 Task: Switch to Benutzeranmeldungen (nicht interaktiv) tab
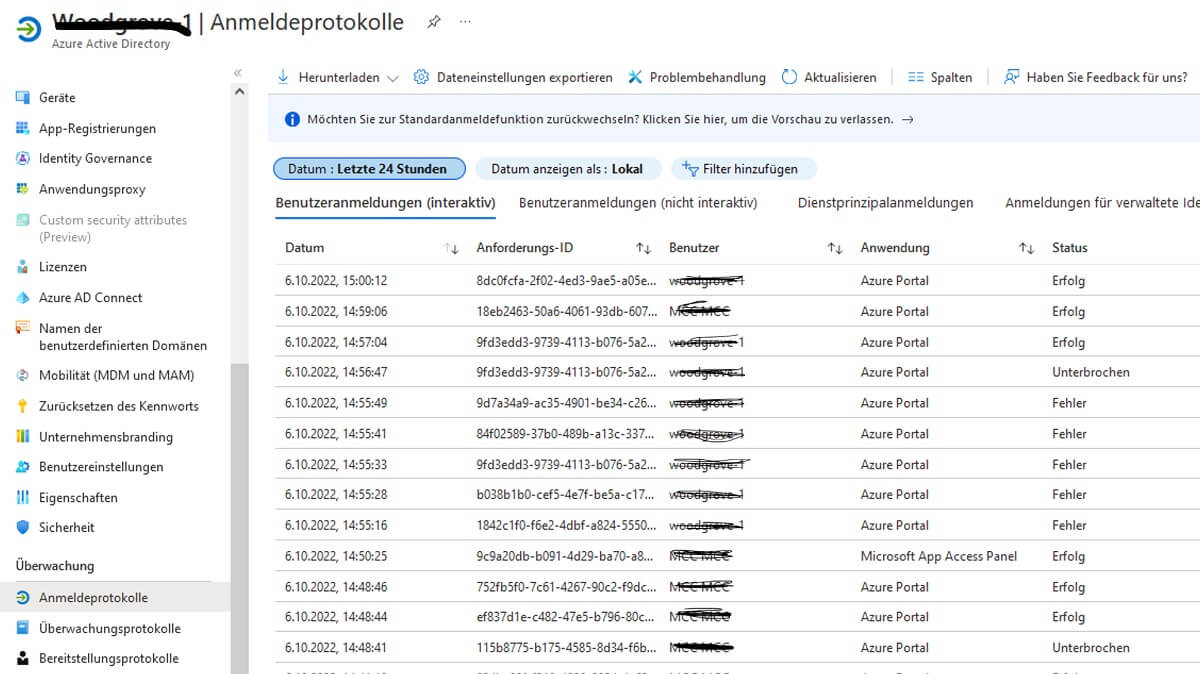pyautogui.click(x=638, y=203)
